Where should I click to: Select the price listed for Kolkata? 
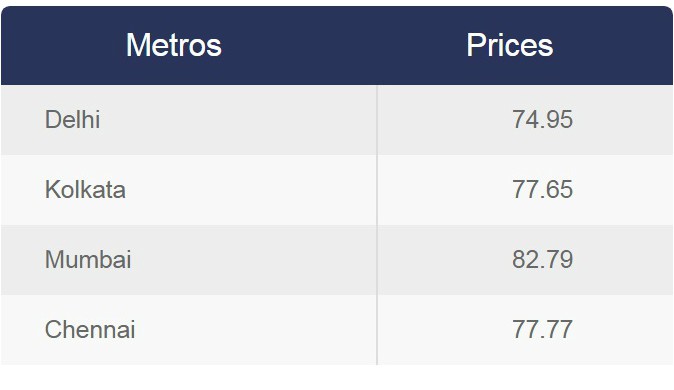point(542,190)
